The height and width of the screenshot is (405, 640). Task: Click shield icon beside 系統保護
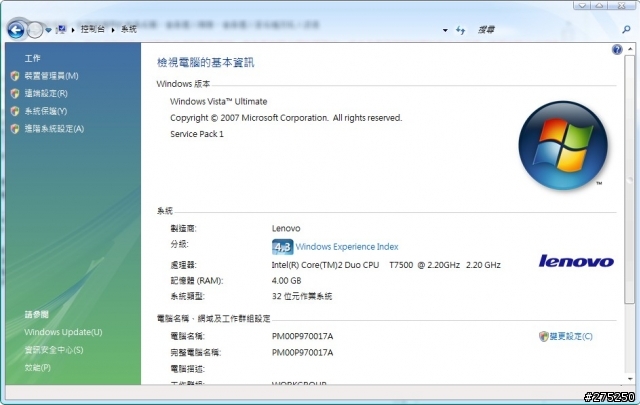(x=15, y=111)
